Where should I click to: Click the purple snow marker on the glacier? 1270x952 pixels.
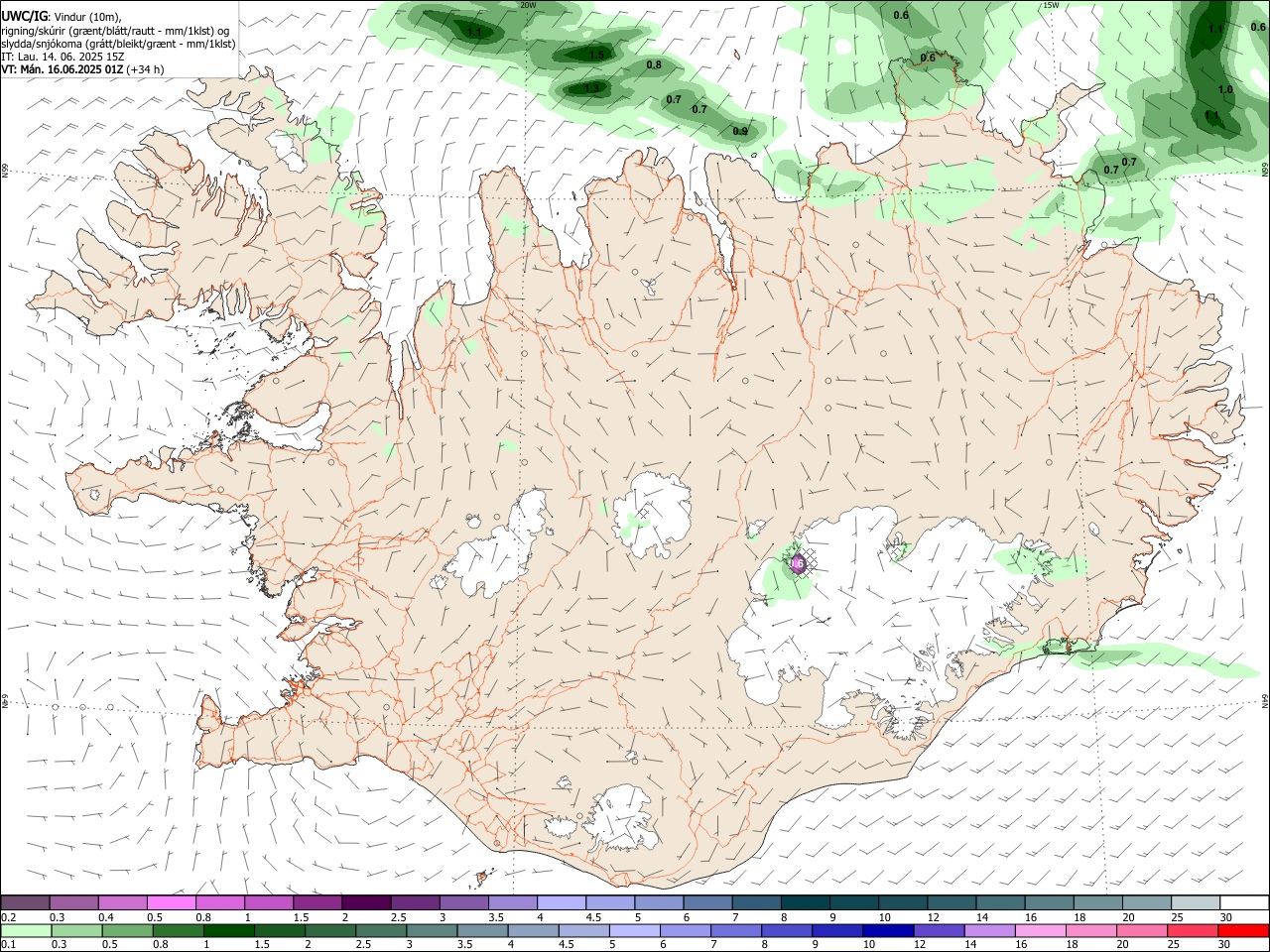797,565
